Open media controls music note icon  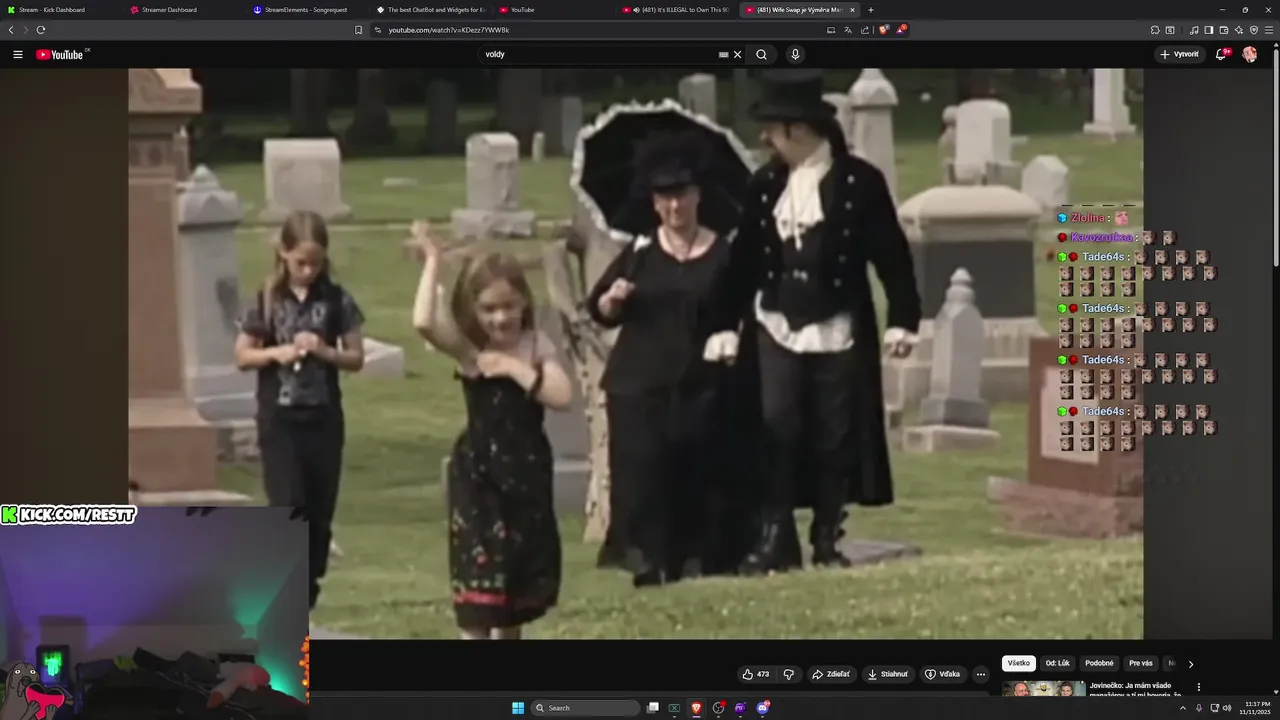pos(1195,30)
